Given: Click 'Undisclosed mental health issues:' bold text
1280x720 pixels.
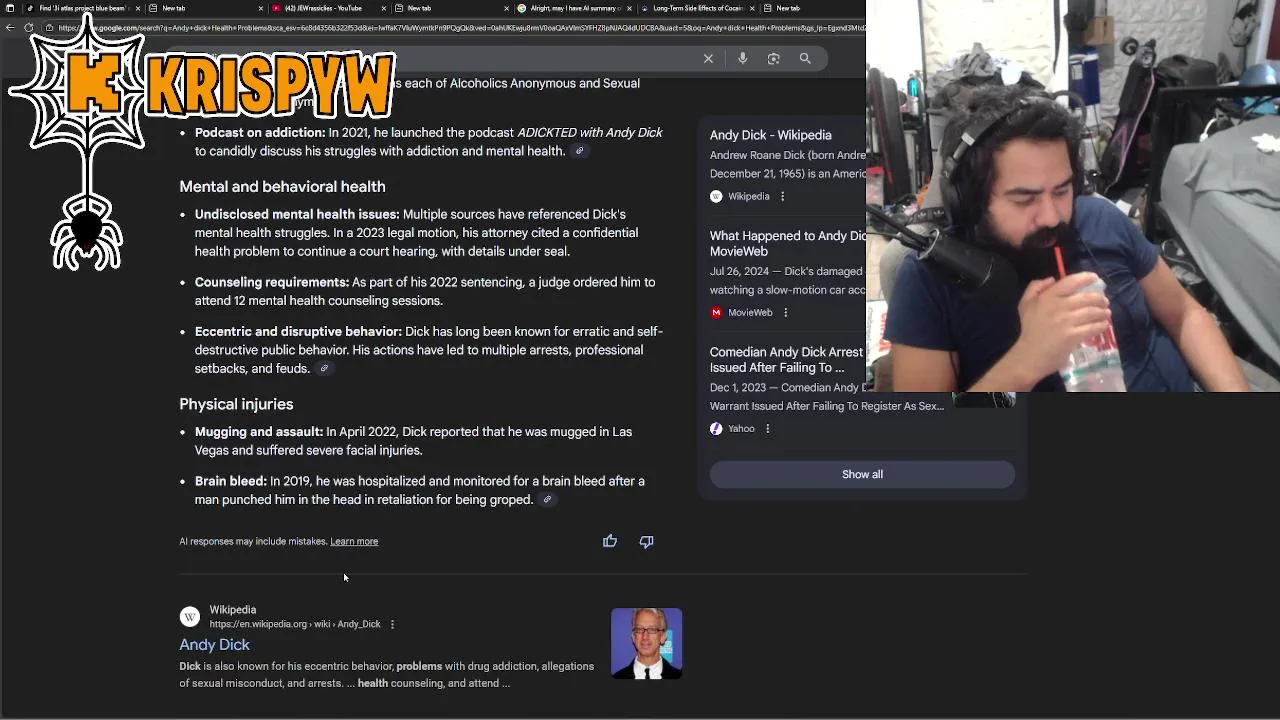Looking at the screenshot, I should [297, 215].
